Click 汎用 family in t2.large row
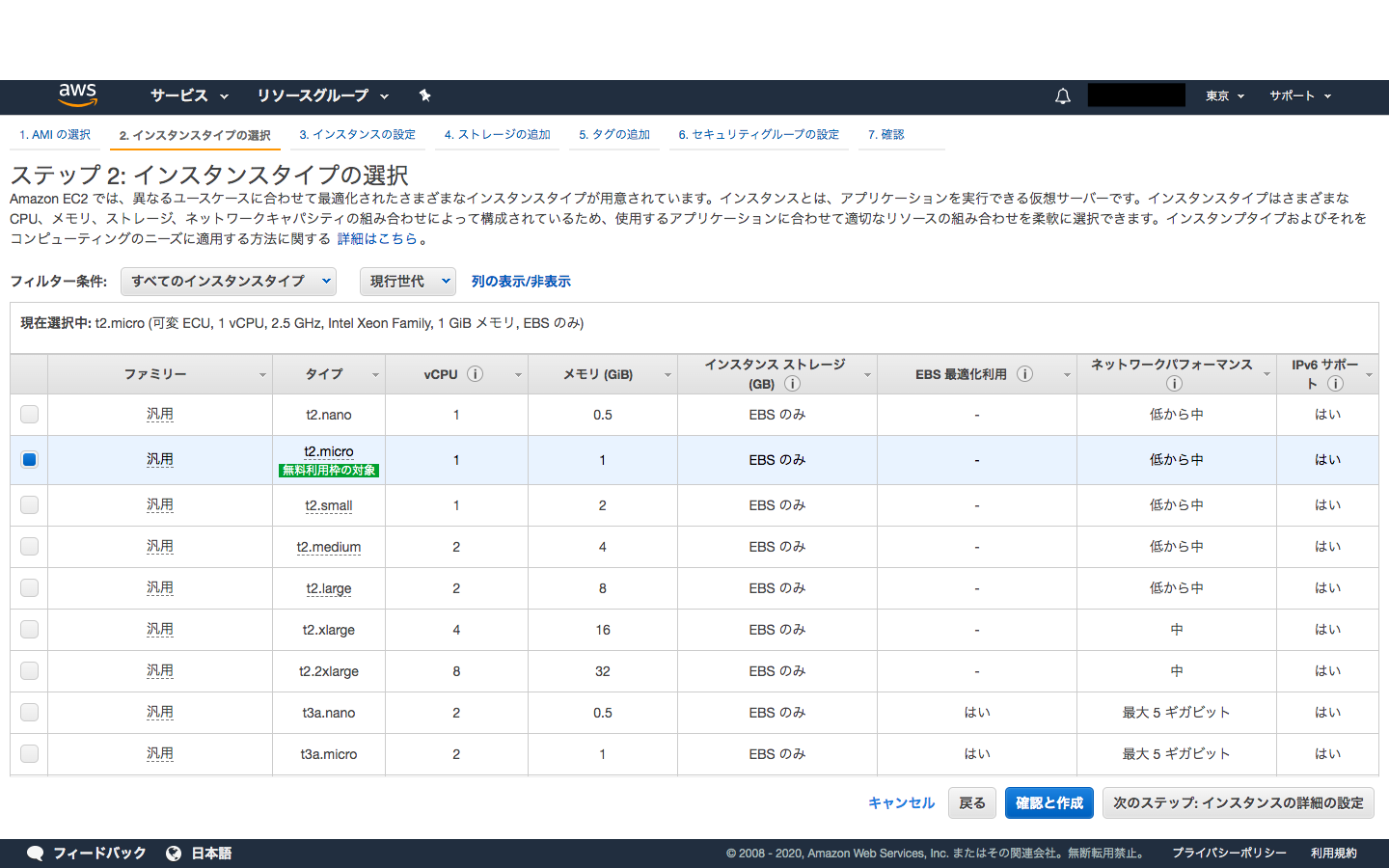Image resolution: width=1389 pixels, height=868 pixels. pos(160,588)
